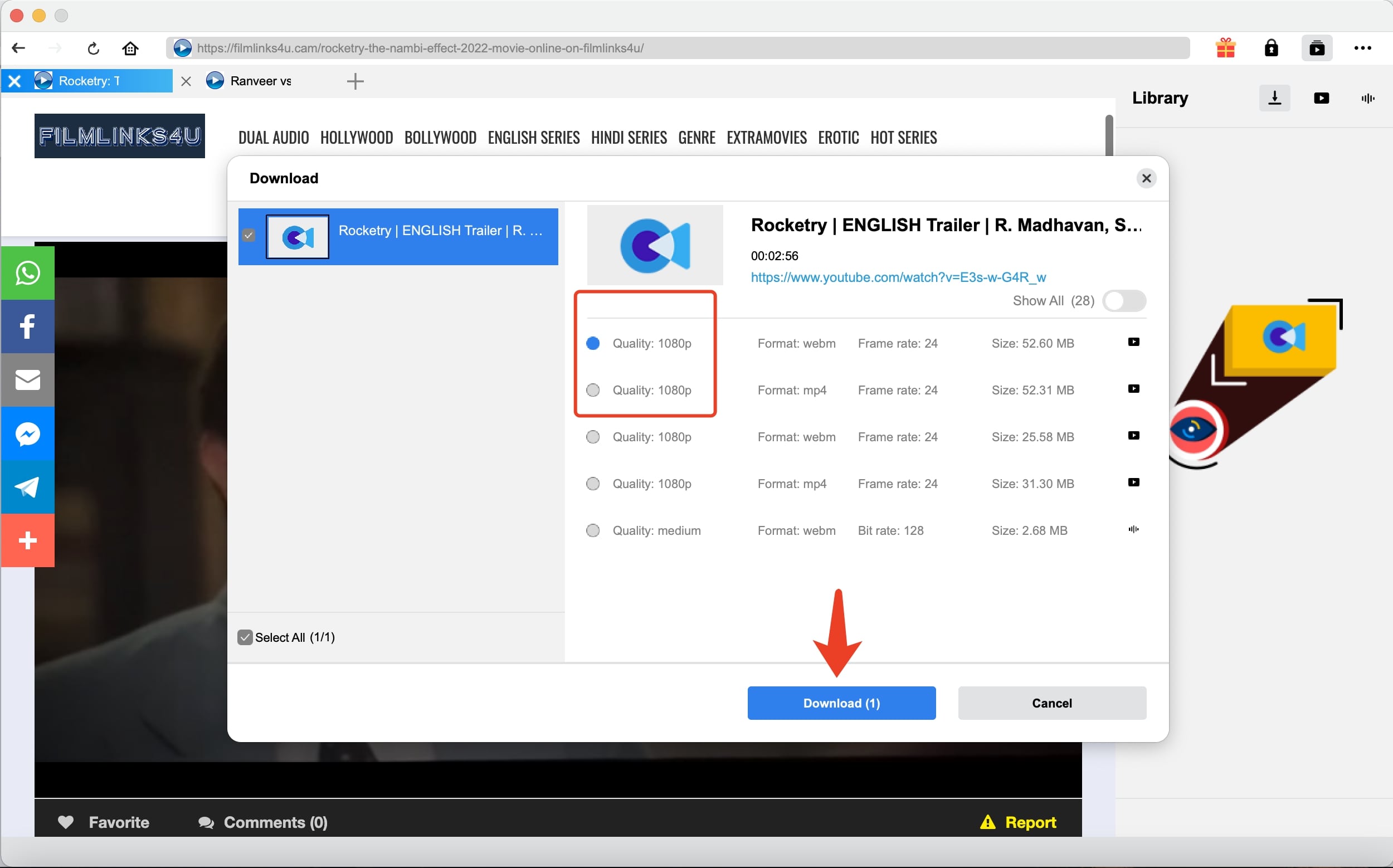
Task: Open the Library downloads tab icon
Action: [1274, 98]
